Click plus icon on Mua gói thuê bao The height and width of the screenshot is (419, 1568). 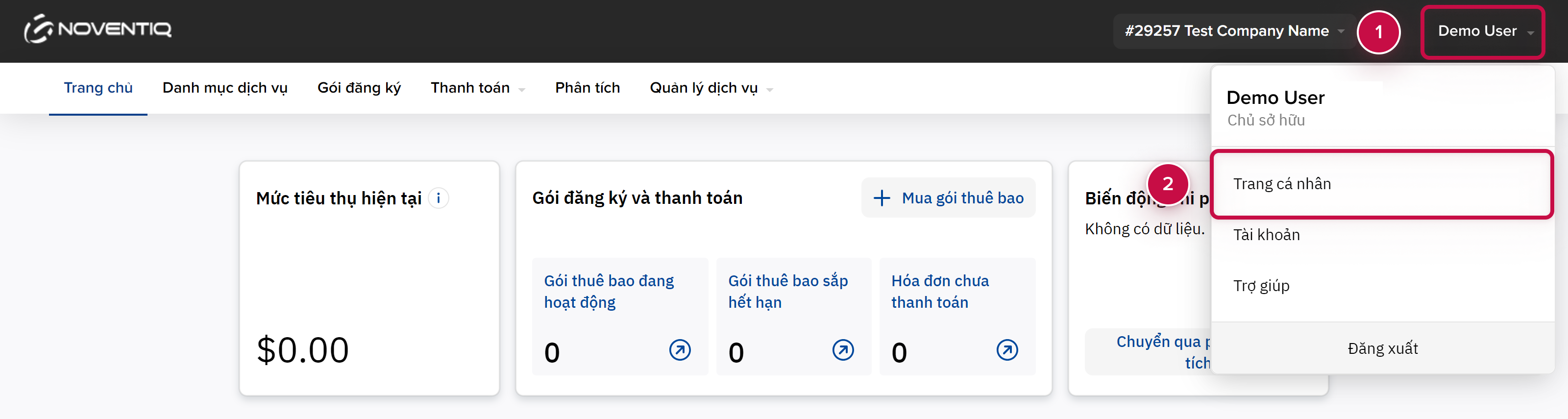tap(882, 198)
